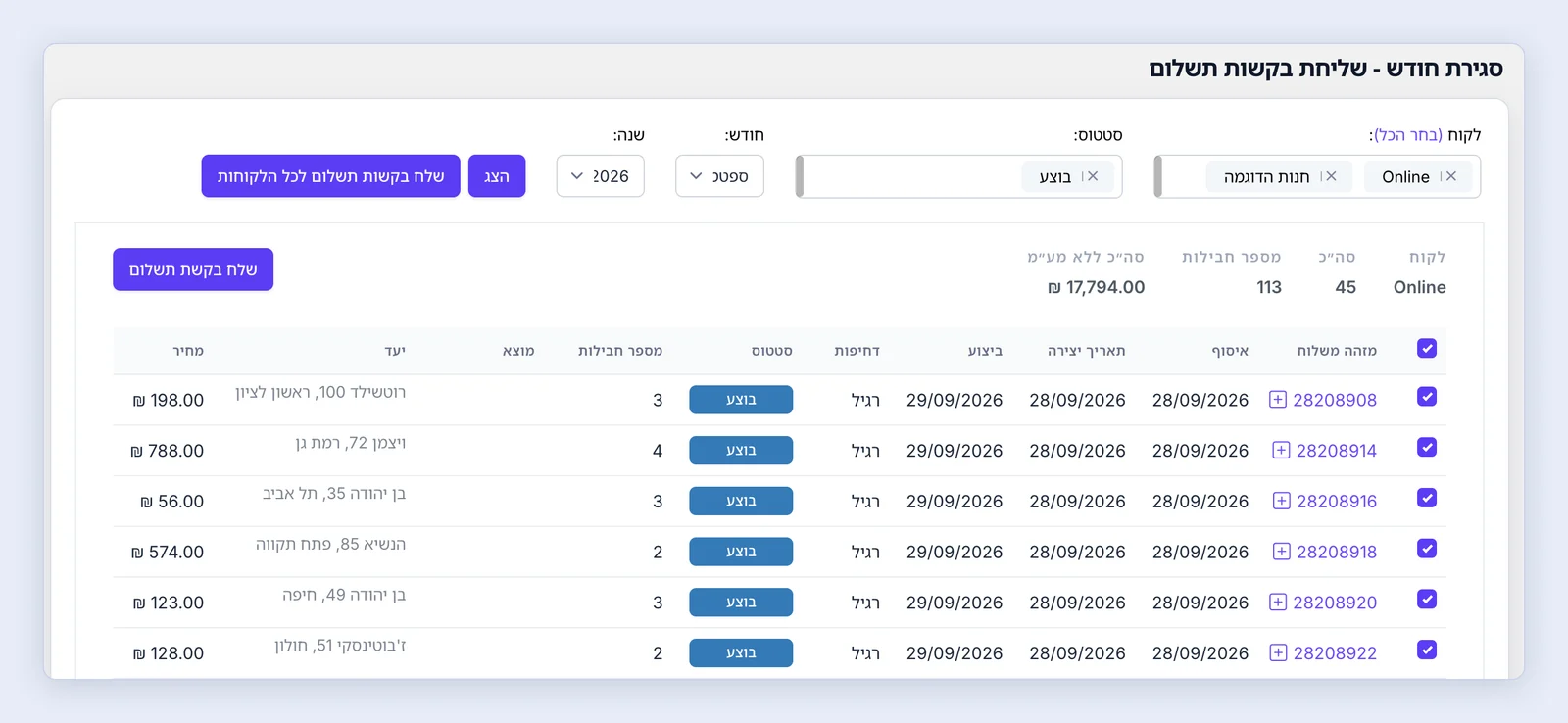1568x723 pixels.
Task: Open the year dropdown showing 2026
Action: coord(601,176)
